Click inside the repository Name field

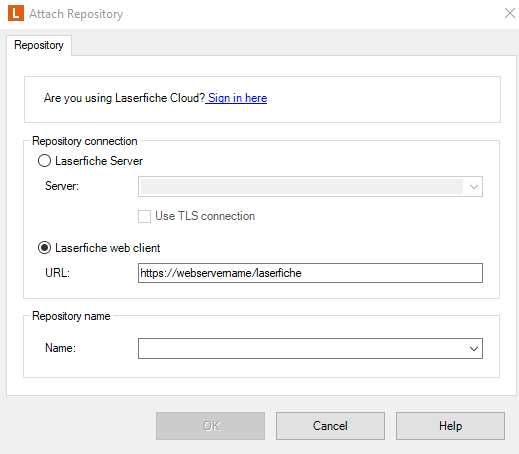(x=302, y=349)
